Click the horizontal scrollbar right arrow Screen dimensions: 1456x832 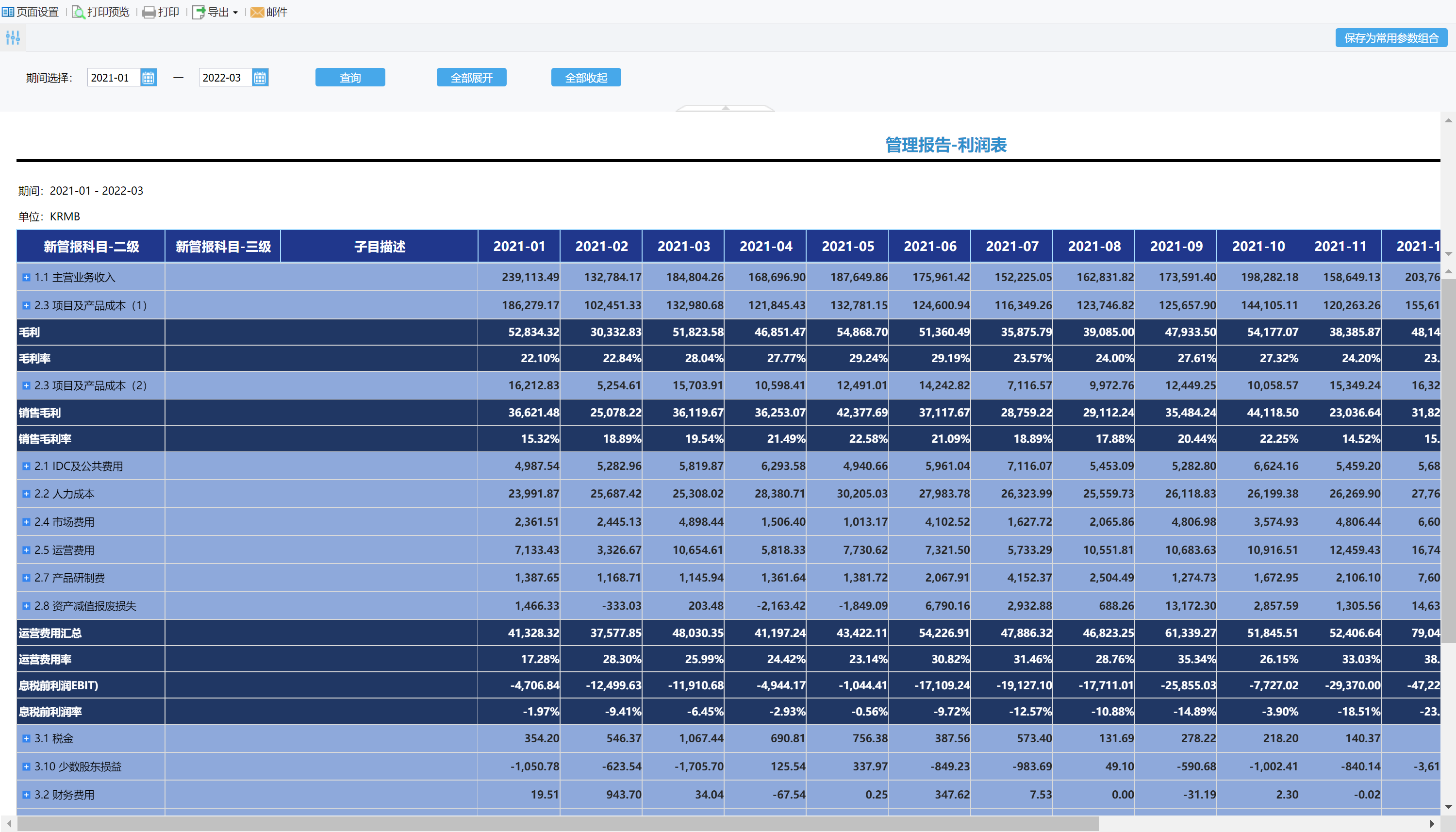point(1432,823)
